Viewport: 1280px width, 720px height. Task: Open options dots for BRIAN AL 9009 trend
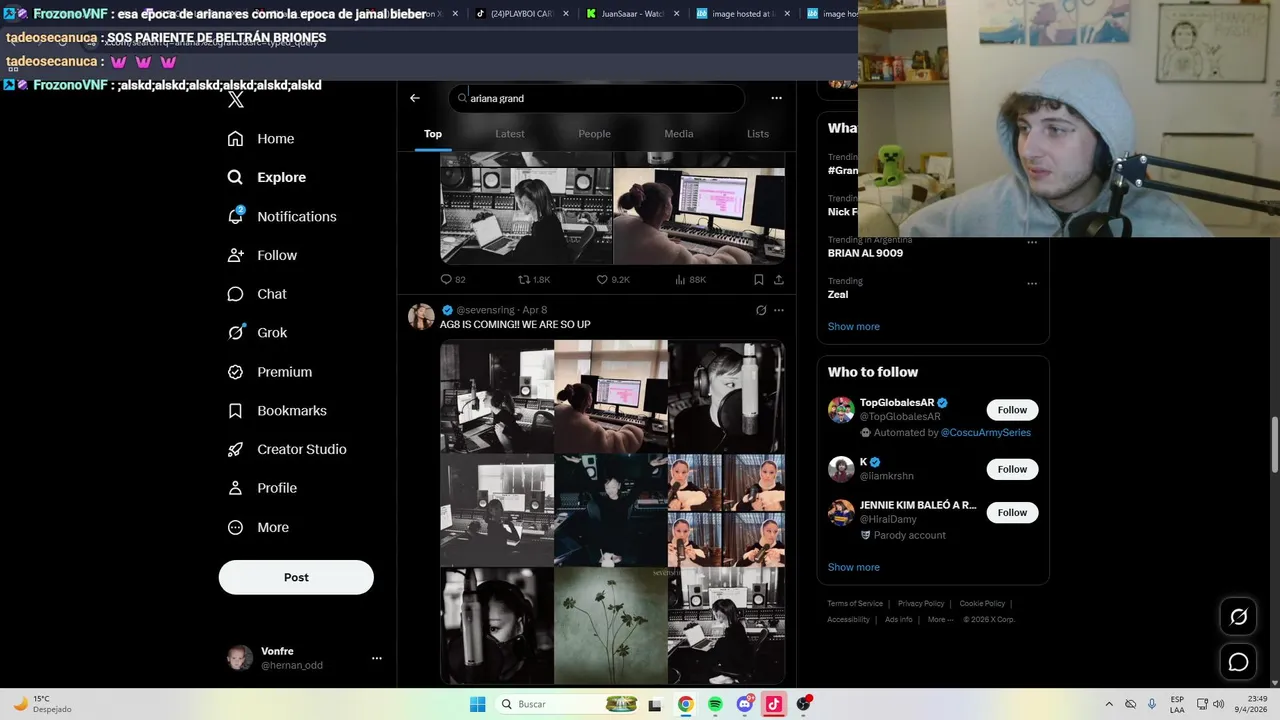pos(1032,242)
